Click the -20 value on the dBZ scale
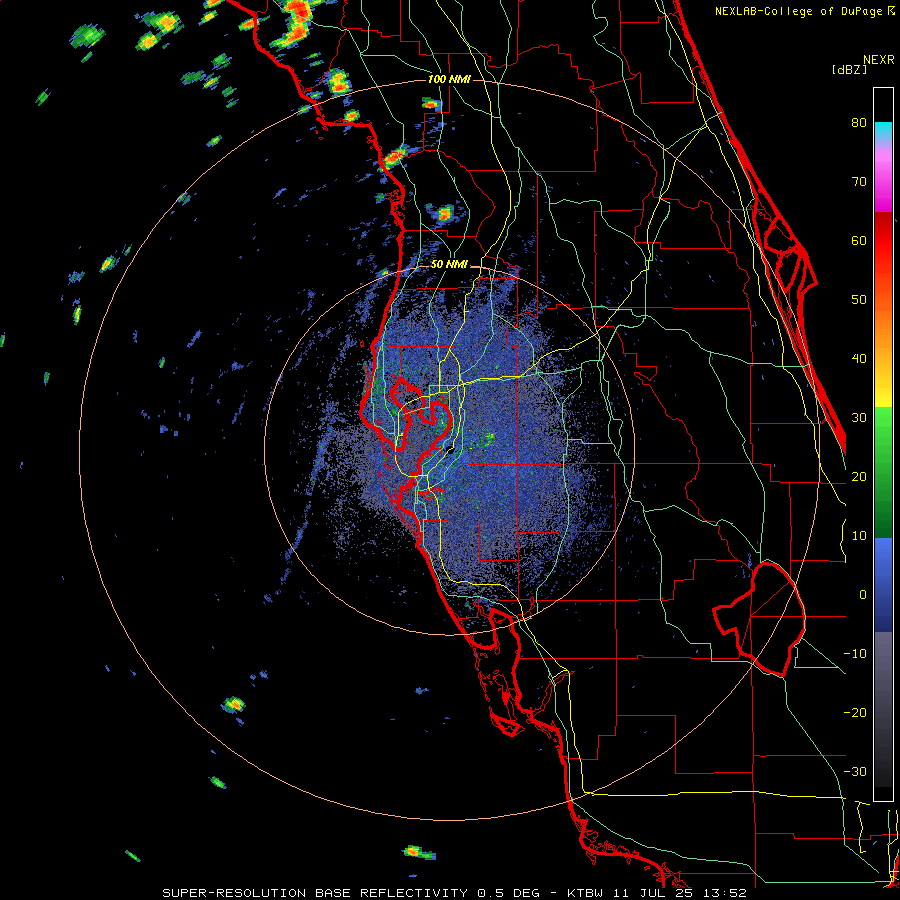 (855, 713)
